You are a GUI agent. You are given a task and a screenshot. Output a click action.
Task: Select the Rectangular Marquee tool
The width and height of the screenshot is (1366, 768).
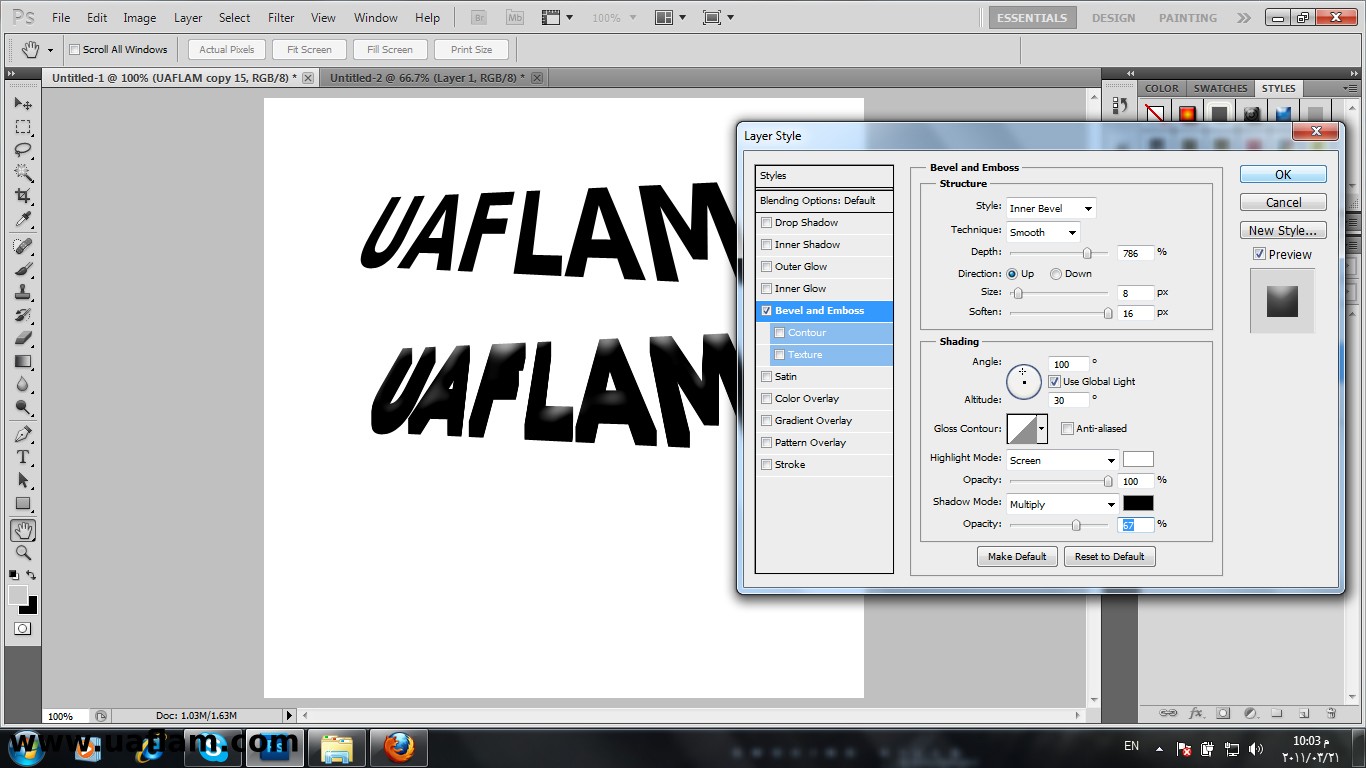[x=23, y=127]
